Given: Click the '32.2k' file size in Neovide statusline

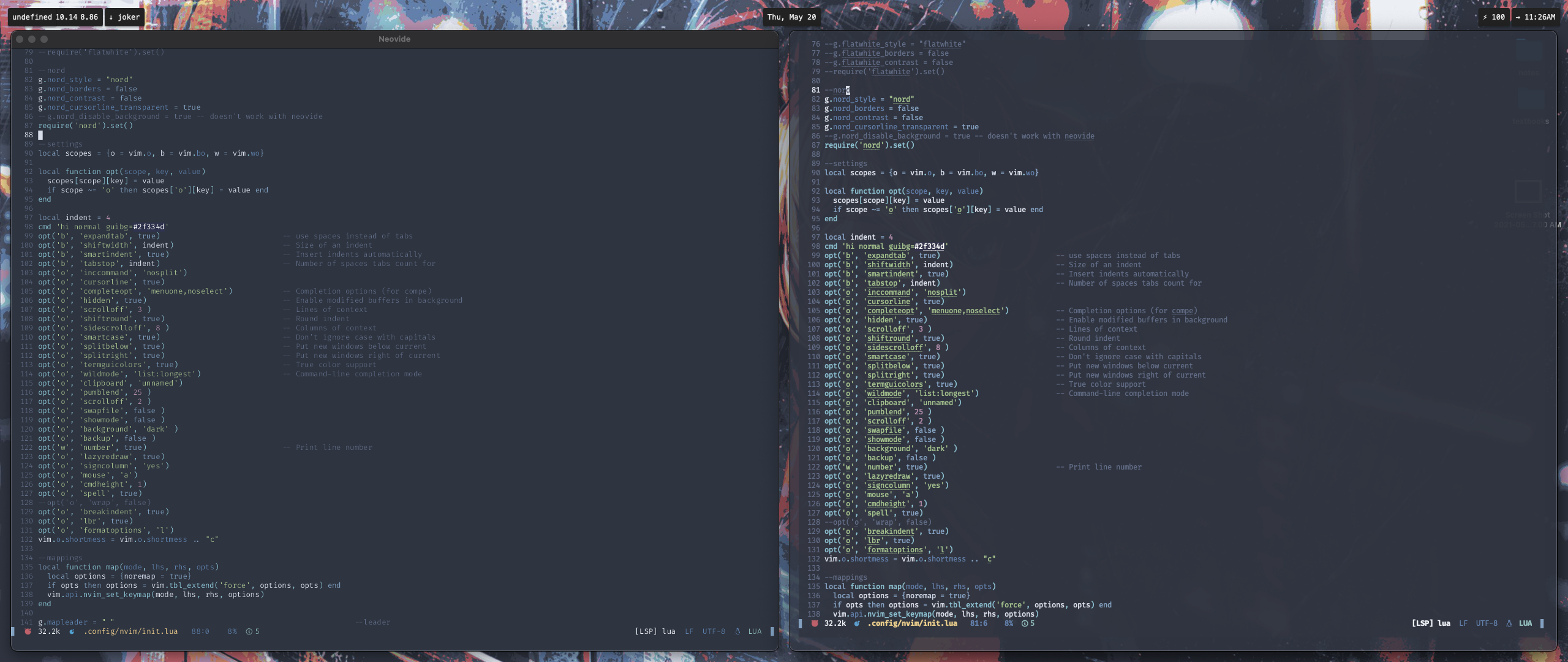Looking at the screenshot, I should 49,631.
